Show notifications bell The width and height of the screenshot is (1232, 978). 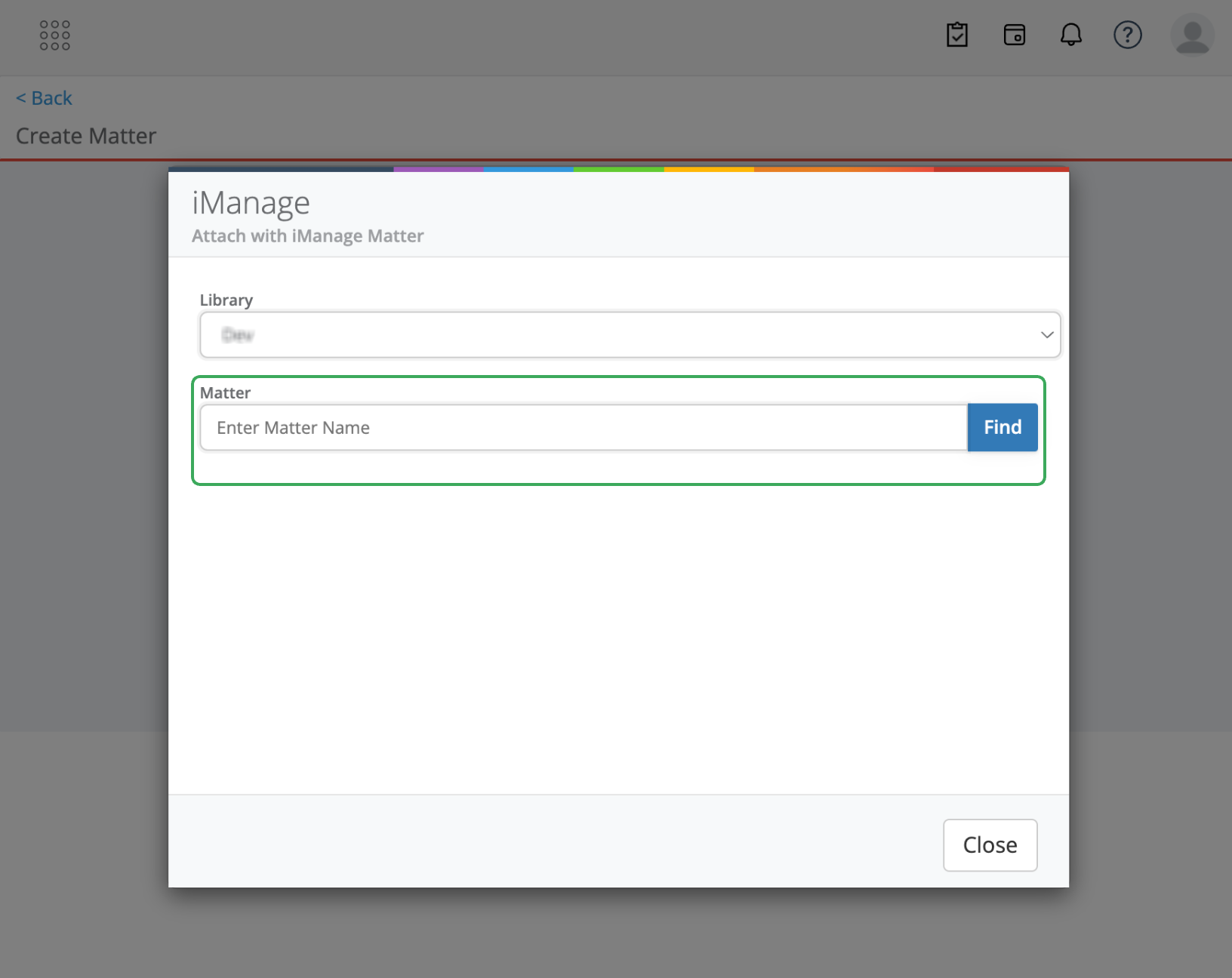[x=1071, y=35]
